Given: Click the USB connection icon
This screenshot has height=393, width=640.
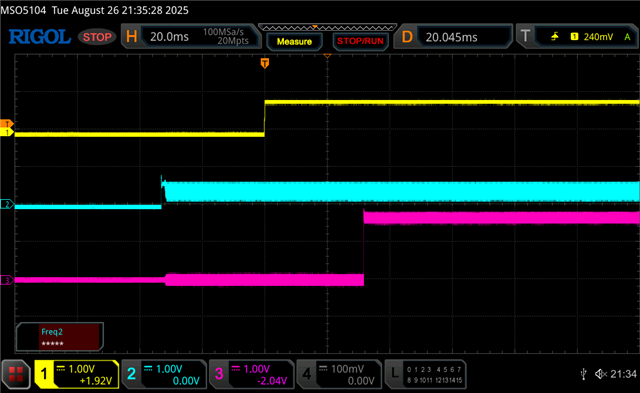Looking at the screenshot, I should 584,374.
